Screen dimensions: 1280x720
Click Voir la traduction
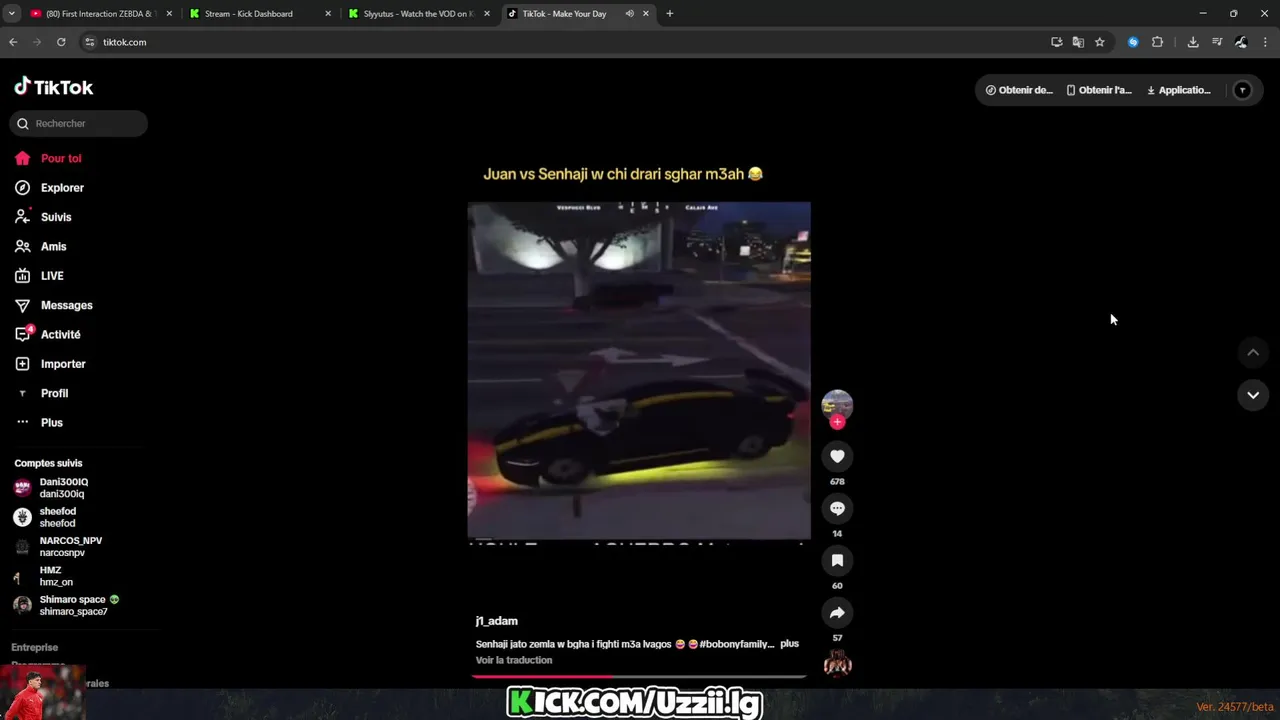pos(514,660)
